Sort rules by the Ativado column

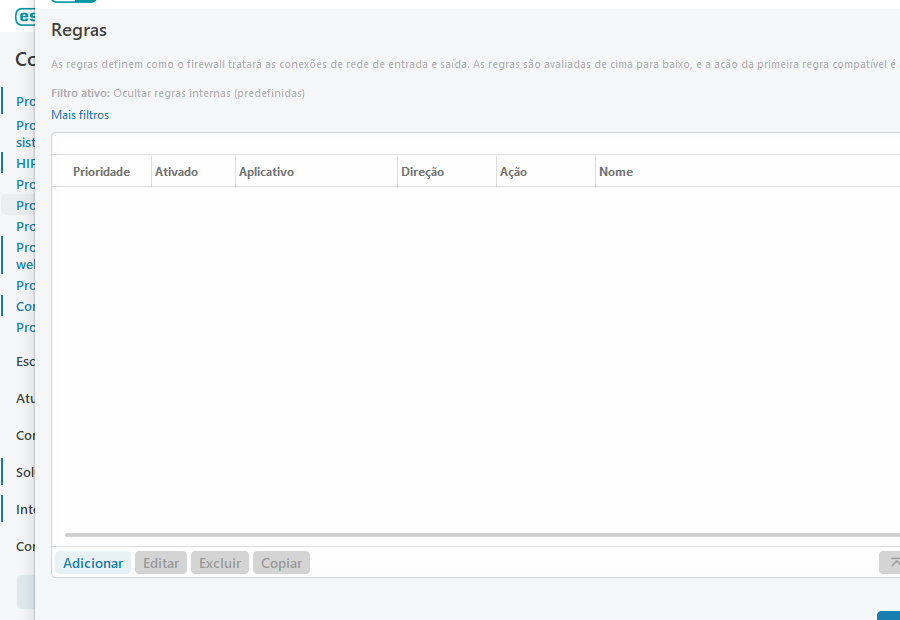pos(177,171)
